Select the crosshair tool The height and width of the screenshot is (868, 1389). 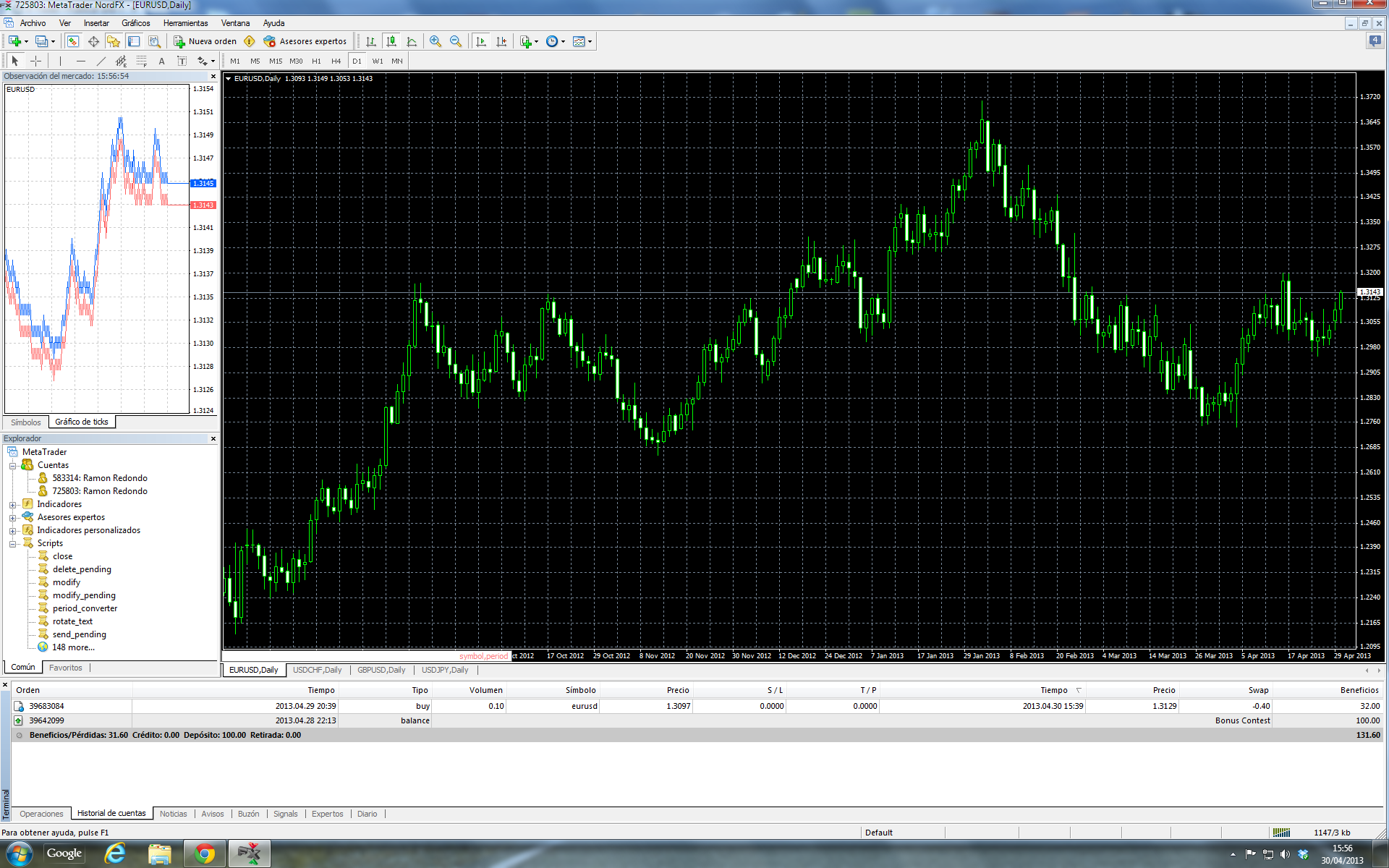35,61
